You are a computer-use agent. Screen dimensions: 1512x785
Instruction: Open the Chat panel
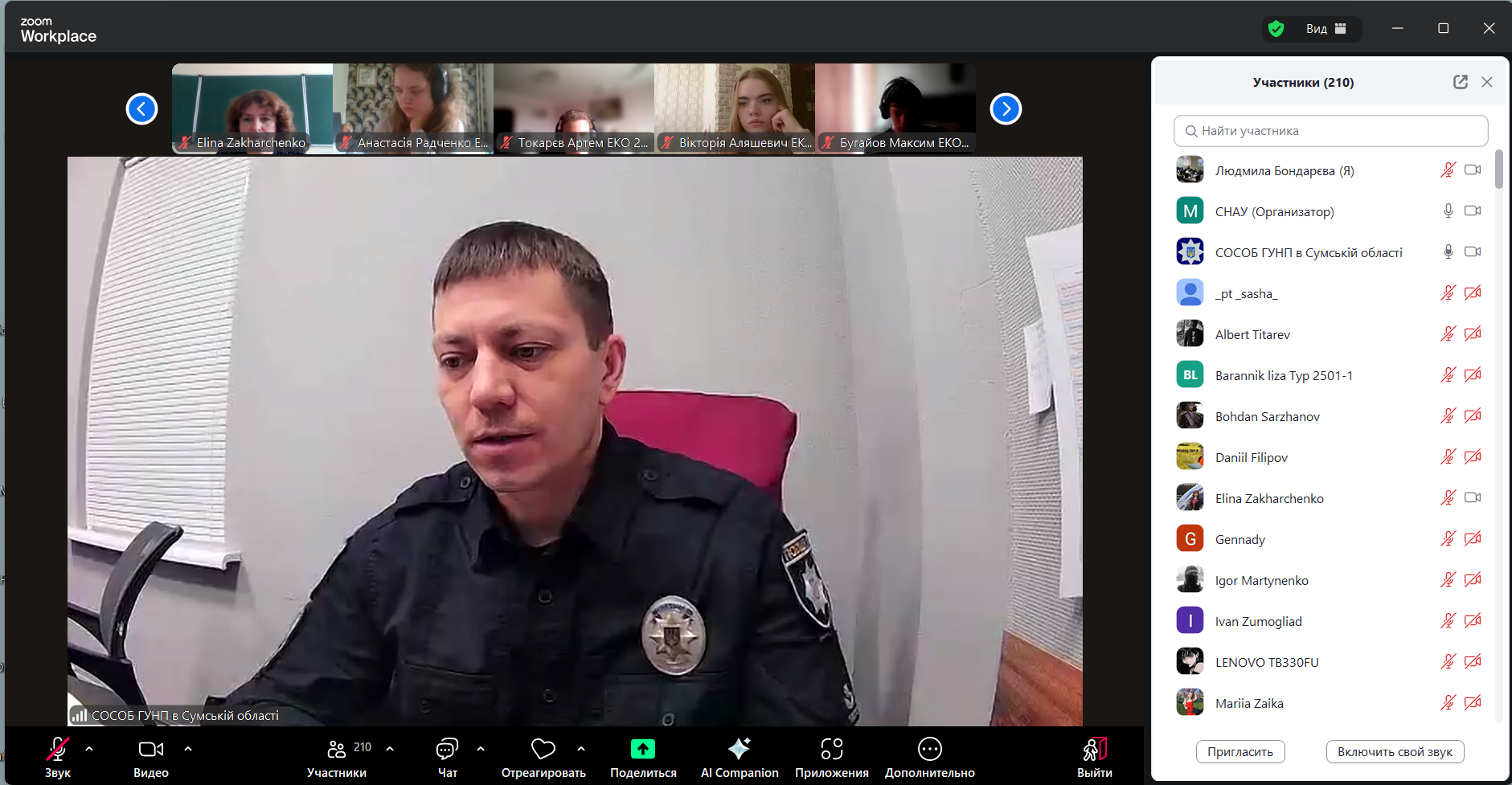coord(447,750)
